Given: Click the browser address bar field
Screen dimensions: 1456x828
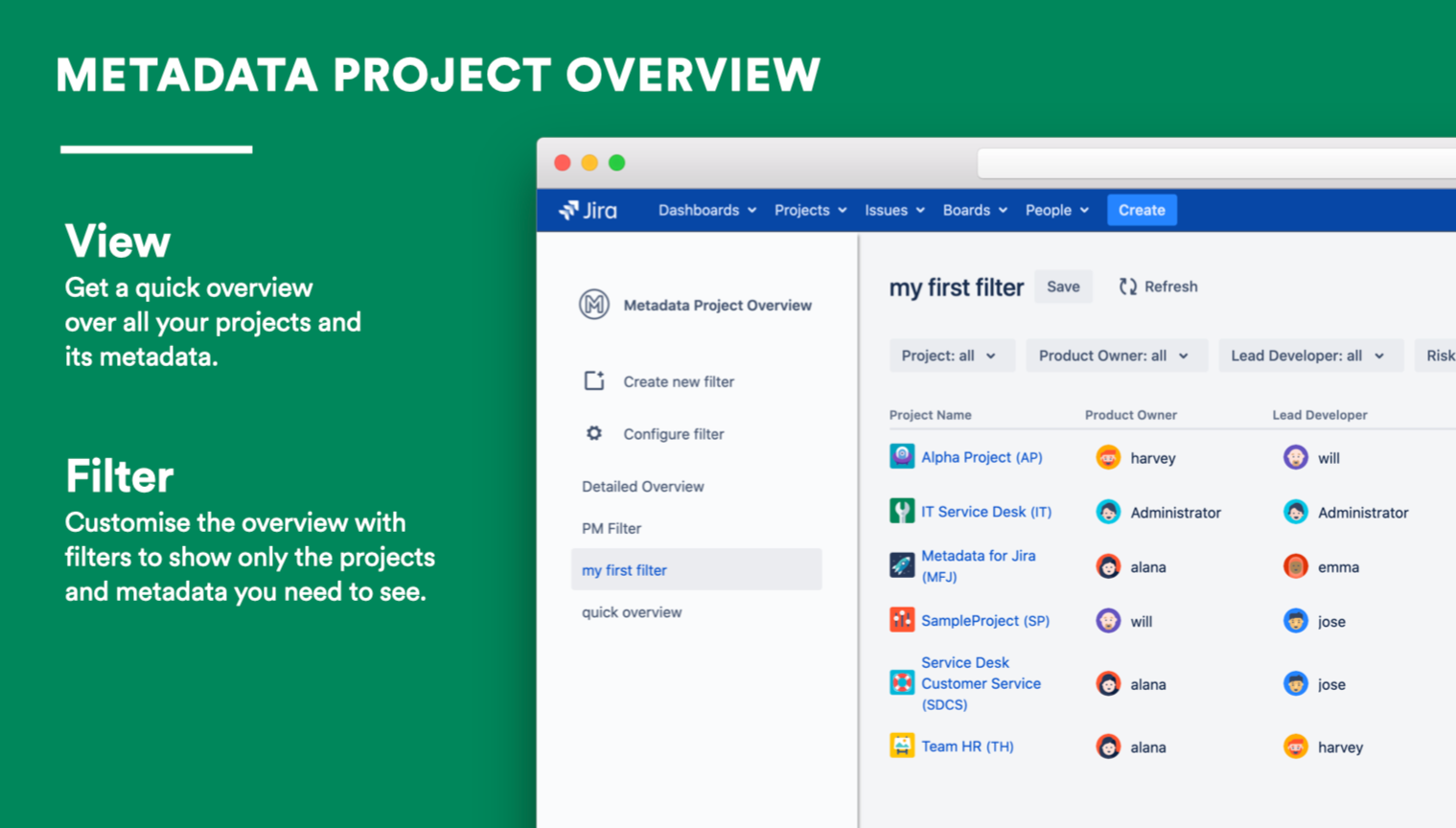Looking at the screenshot, I should [1216, 164].
